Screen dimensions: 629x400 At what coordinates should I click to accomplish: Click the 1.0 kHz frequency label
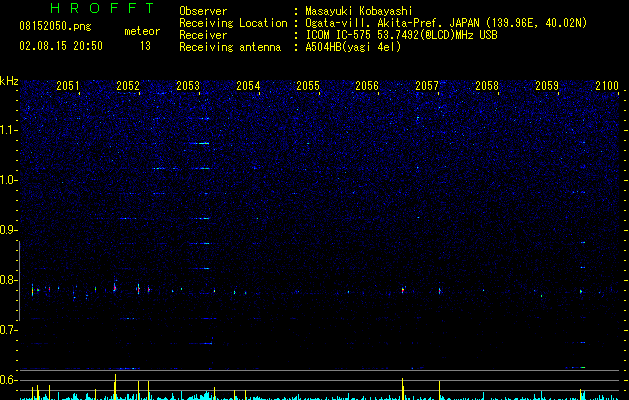(8, 180)
